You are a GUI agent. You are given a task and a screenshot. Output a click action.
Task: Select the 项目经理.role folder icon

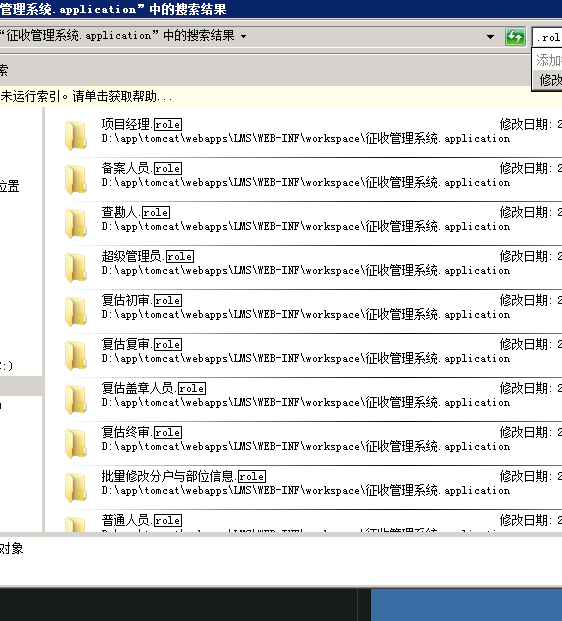click(x=76, y=135)
